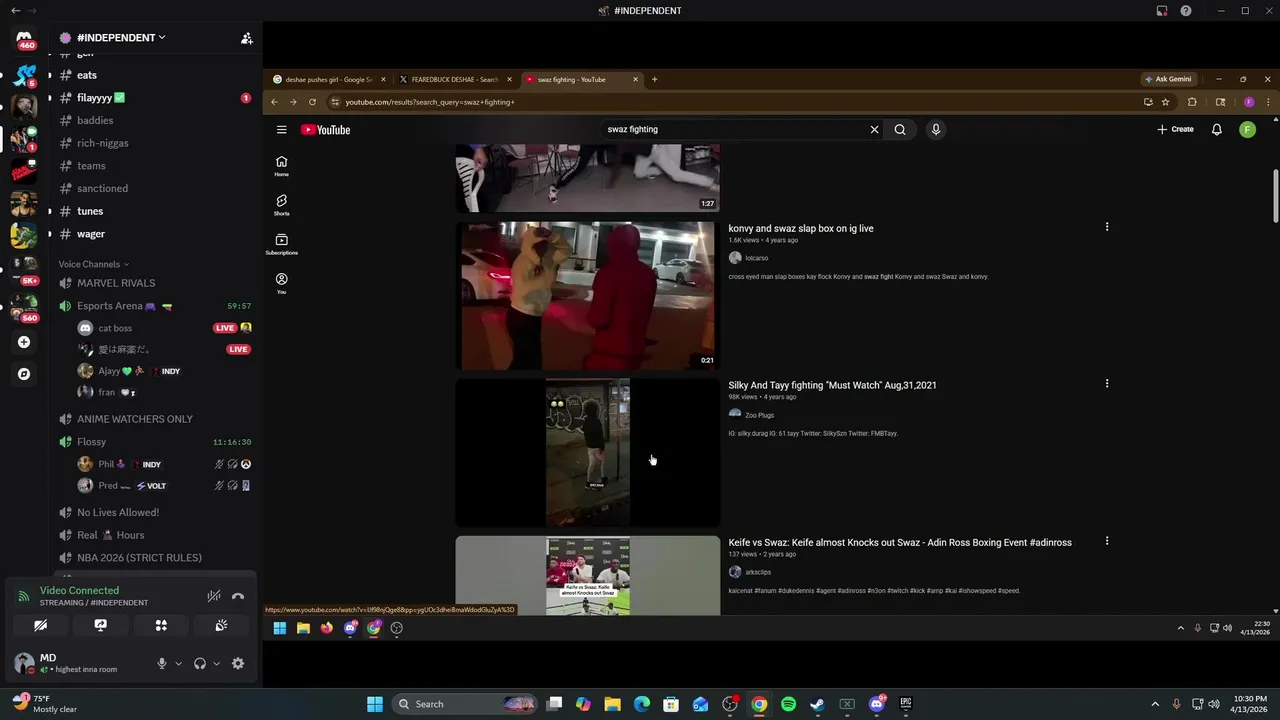
Task: Select user Pred in Flossy channel
Action: tap(108, 486)
